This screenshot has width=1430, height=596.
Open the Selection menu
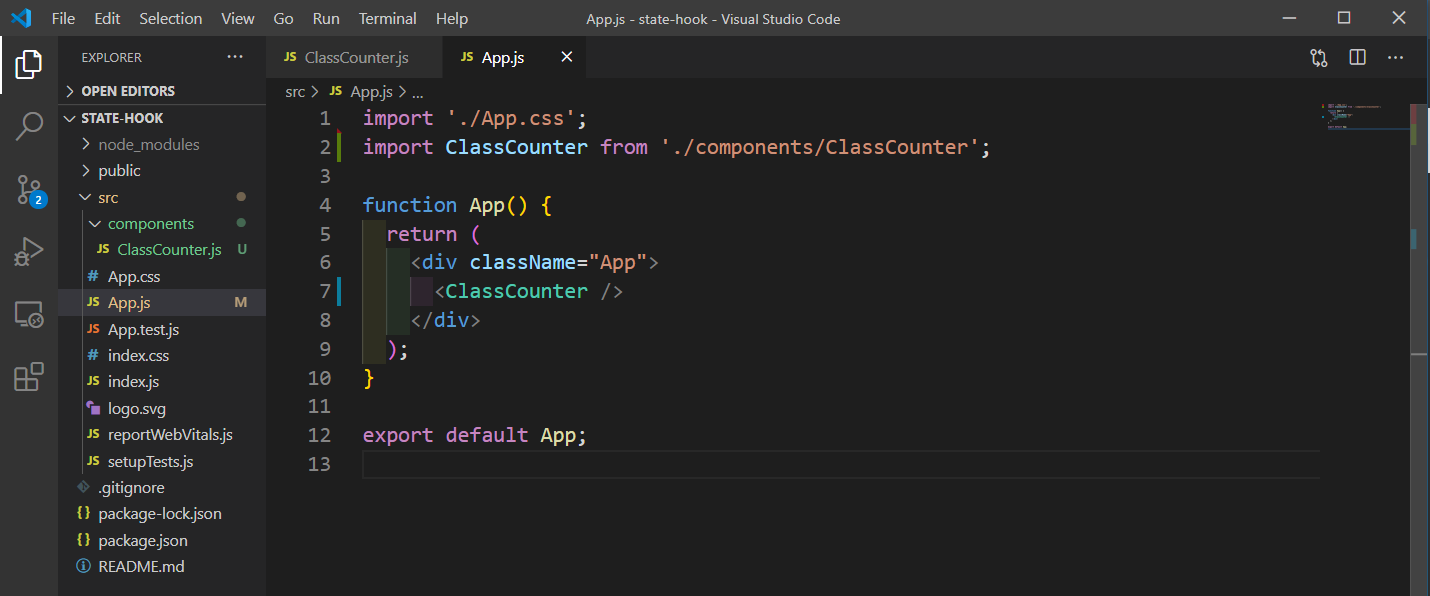[171, 18]
